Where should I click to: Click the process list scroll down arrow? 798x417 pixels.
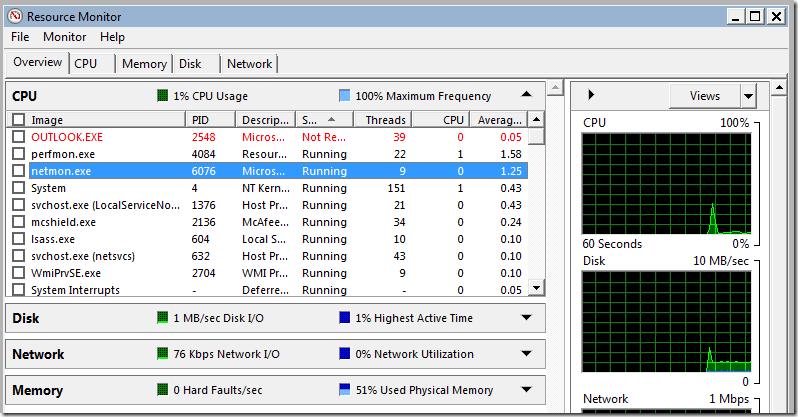pos(536,288)
